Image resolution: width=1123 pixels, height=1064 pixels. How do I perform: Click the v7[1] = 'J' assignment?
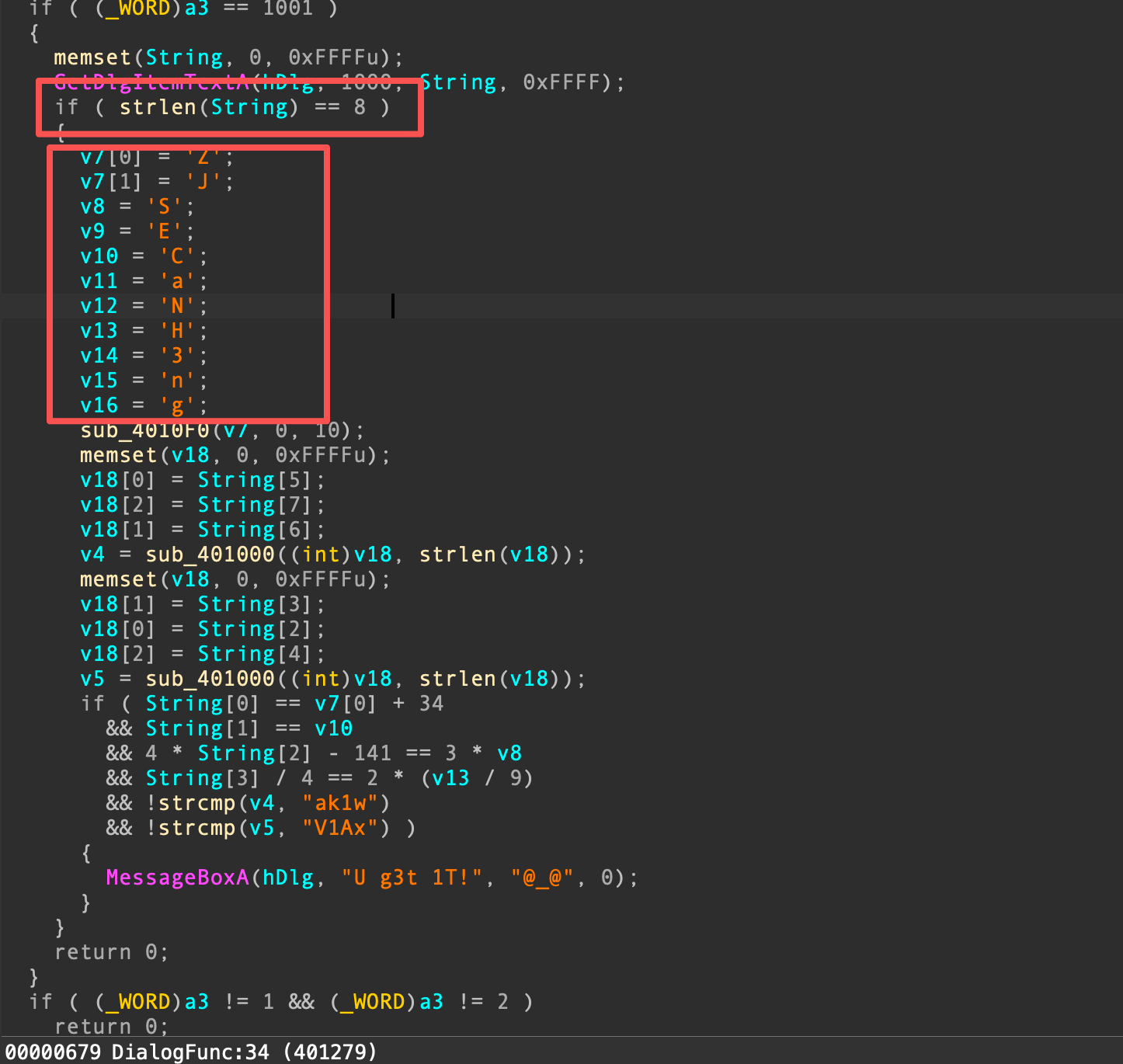coord(156,182)
